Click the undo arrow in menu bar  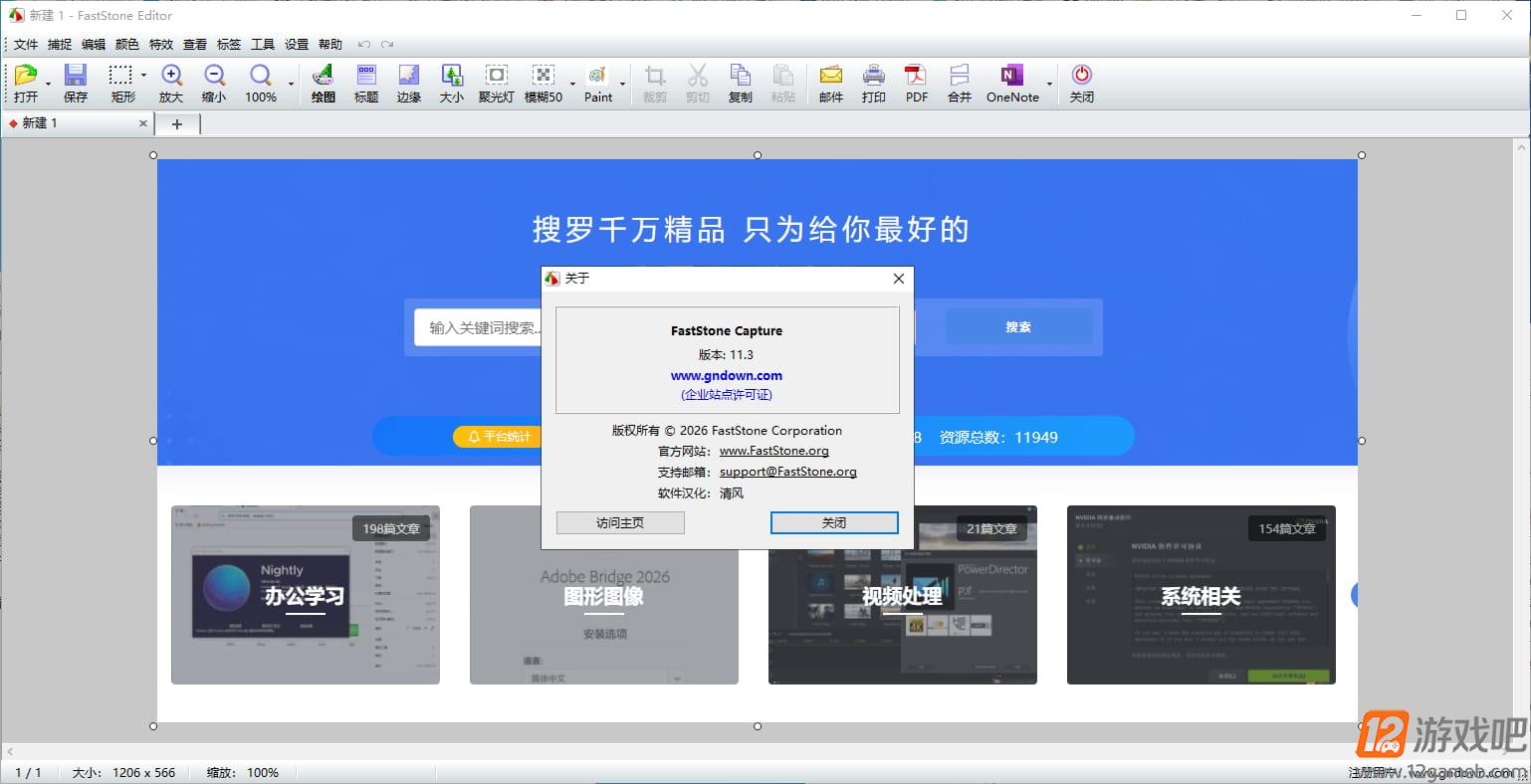click(x=364, y=44)
